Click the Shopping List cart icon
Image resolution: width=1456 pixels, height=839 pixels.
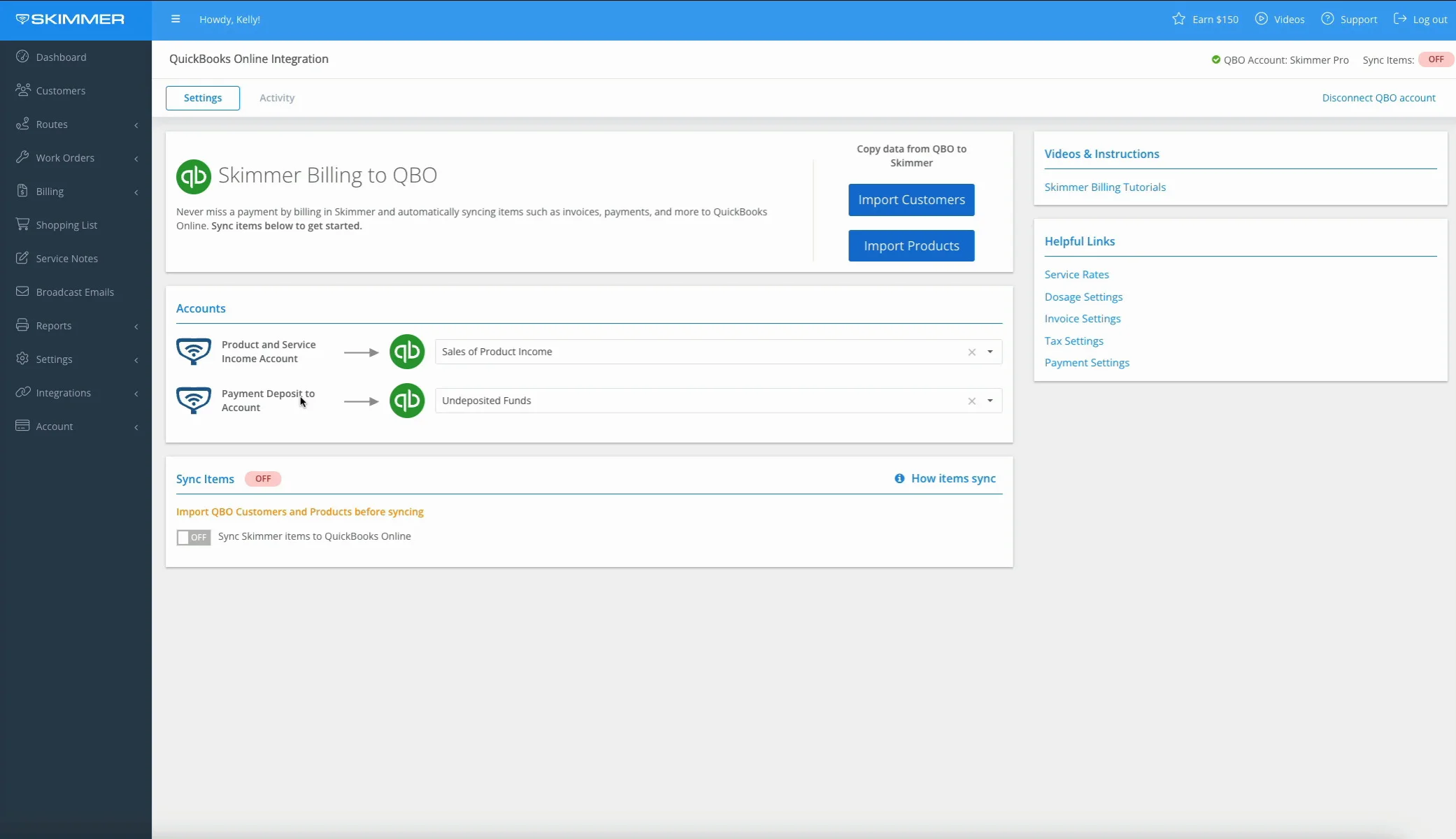pos(22,224)
